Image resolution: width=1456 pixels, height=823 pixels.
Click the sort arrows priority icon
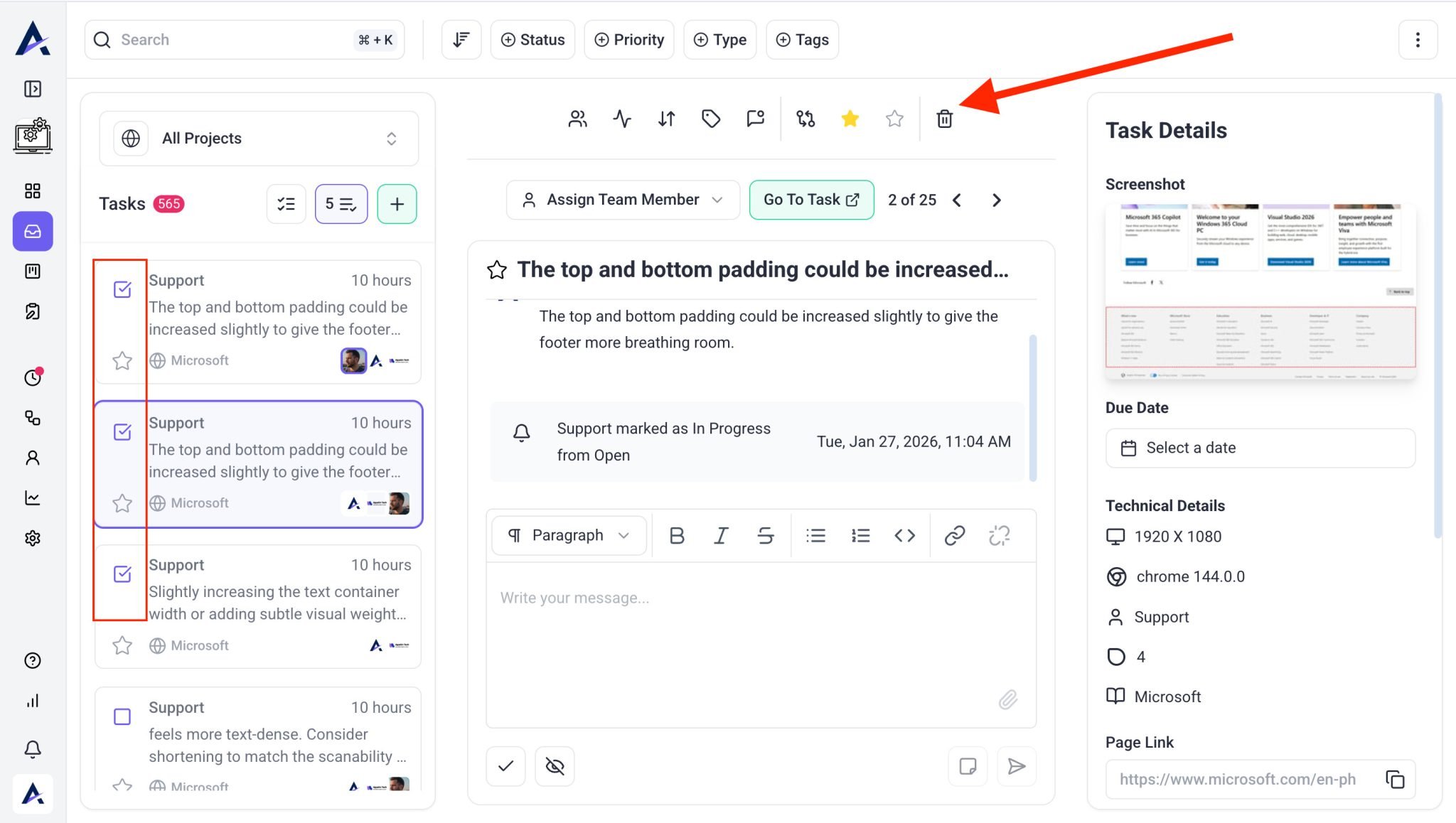pyautogui.click(x=666, y=119)
